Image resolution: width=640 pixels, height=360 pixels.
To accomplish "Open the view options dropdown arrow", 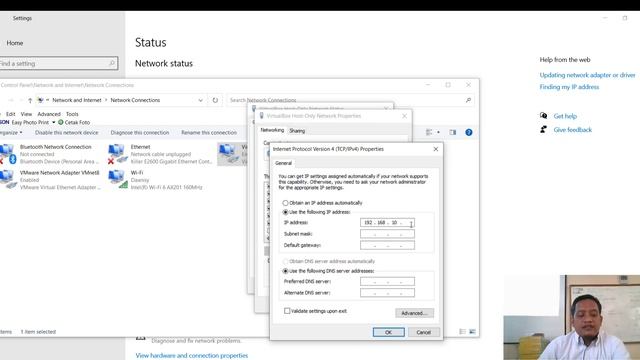I will [x=438, y=132].
